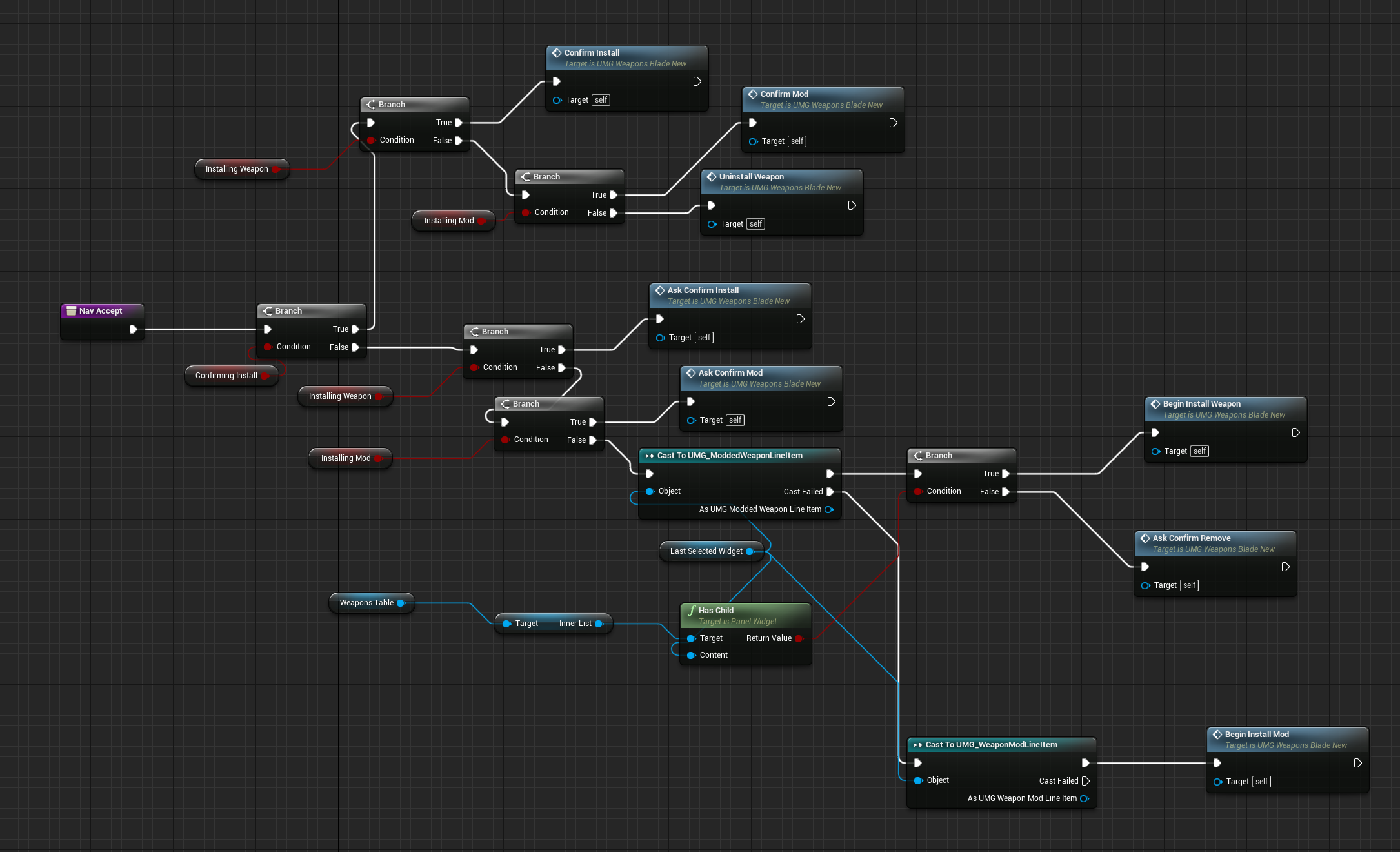Click True pin of Branch feeding Confirm Install
The height and width of the screenshot is (852, 1400).
point(458,123)
